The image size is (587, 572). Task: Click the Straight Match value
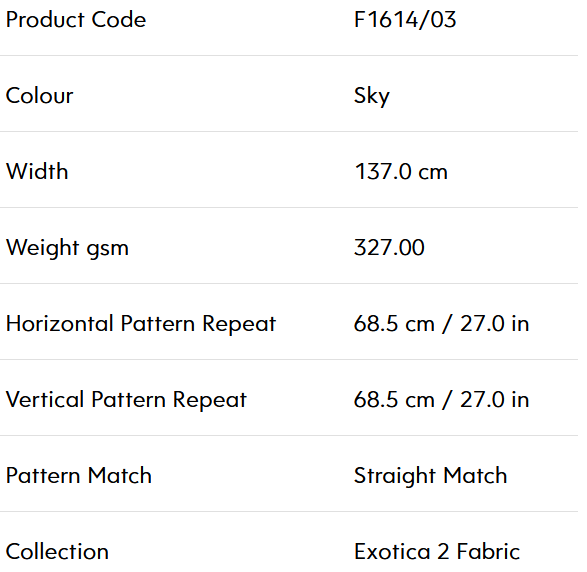click(x=431, y=477)
